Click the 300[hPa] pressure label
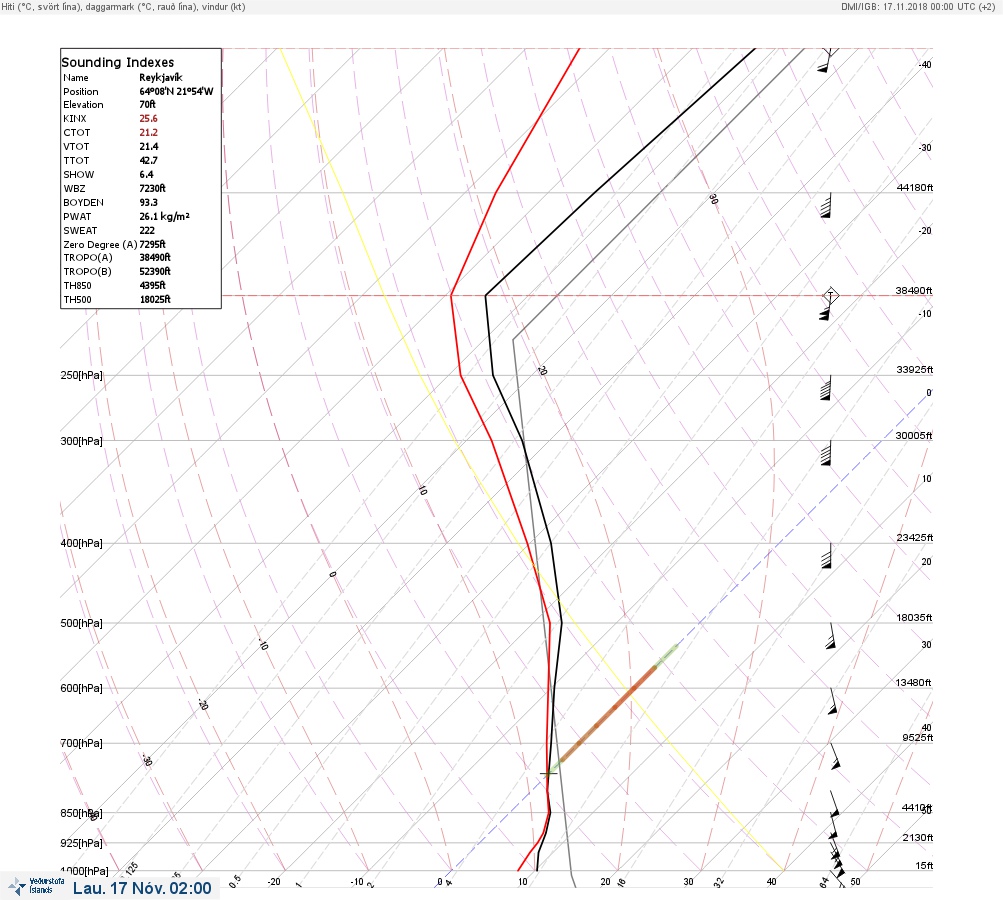This screenshot has height=900, width=1003. [x=81, y=441]
